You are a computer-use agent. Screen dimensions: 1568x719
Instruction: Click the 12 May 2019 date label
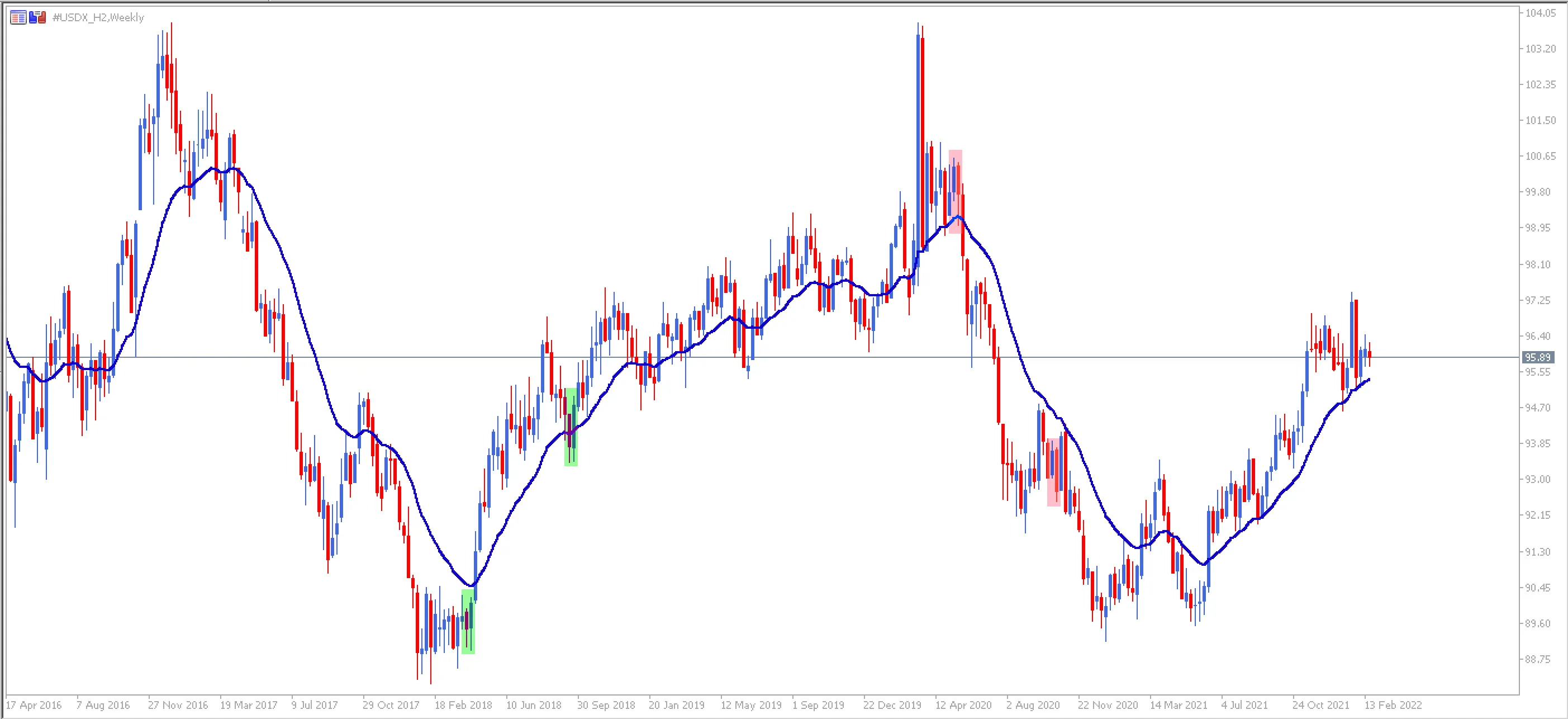click(x=751, y=705)
